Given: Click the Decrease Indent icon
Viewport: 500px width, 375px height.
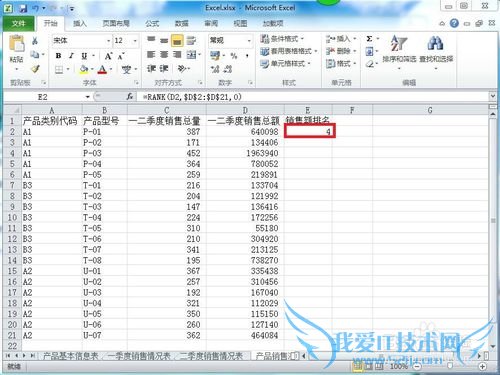Looking at the screenshot, I should pos(151,69).
